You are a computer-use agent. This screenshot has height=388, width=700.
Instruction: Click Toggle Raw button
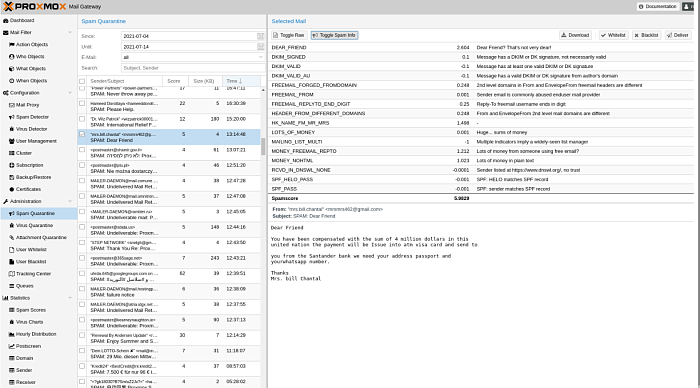[288, 35]
